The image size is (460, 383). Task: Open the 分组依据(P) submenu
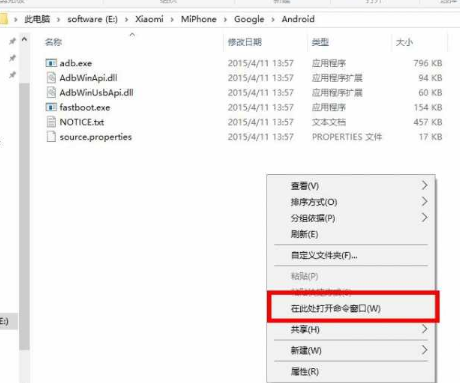pos(351,218)
